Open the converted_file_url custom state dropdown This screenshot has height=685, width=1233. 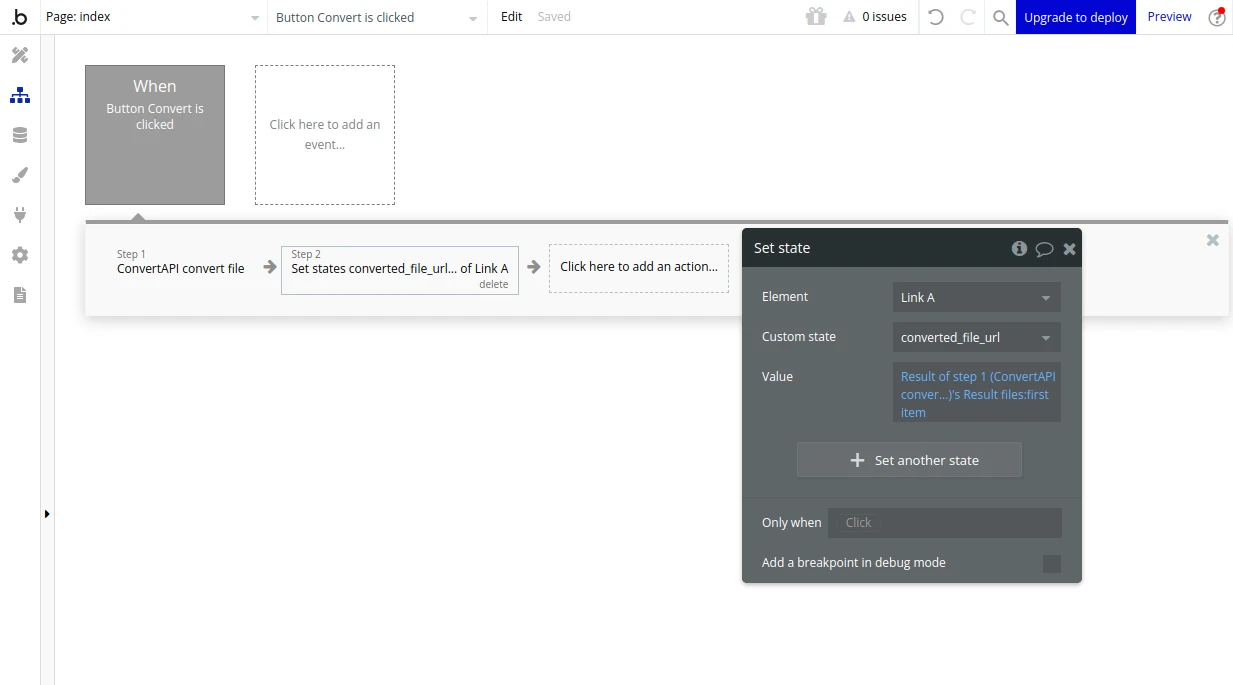click(975, 337)
